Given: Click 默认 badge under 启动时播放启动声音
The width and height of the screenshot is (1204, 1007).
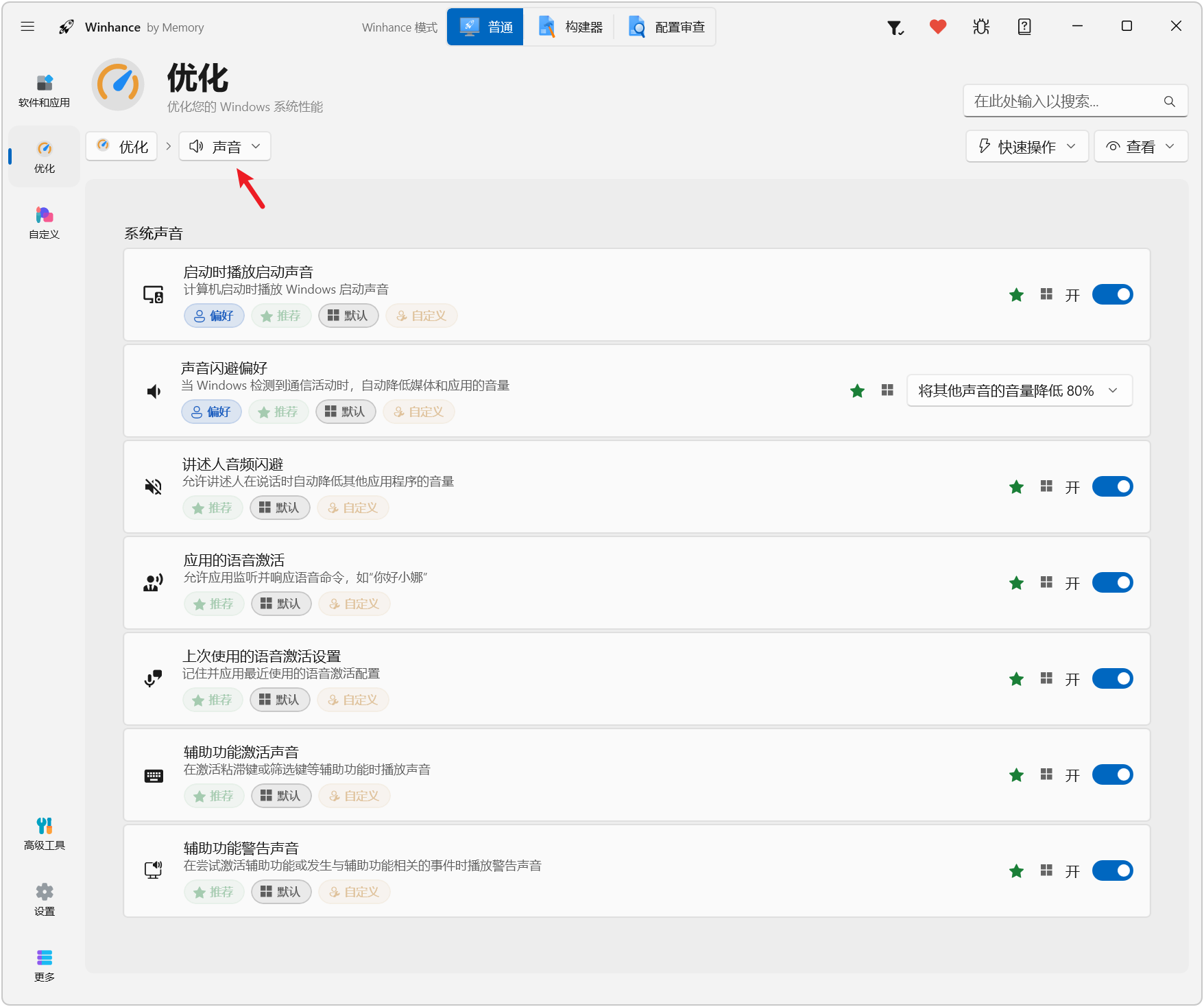Looking at the screenshot, I should tap(348, 316).
